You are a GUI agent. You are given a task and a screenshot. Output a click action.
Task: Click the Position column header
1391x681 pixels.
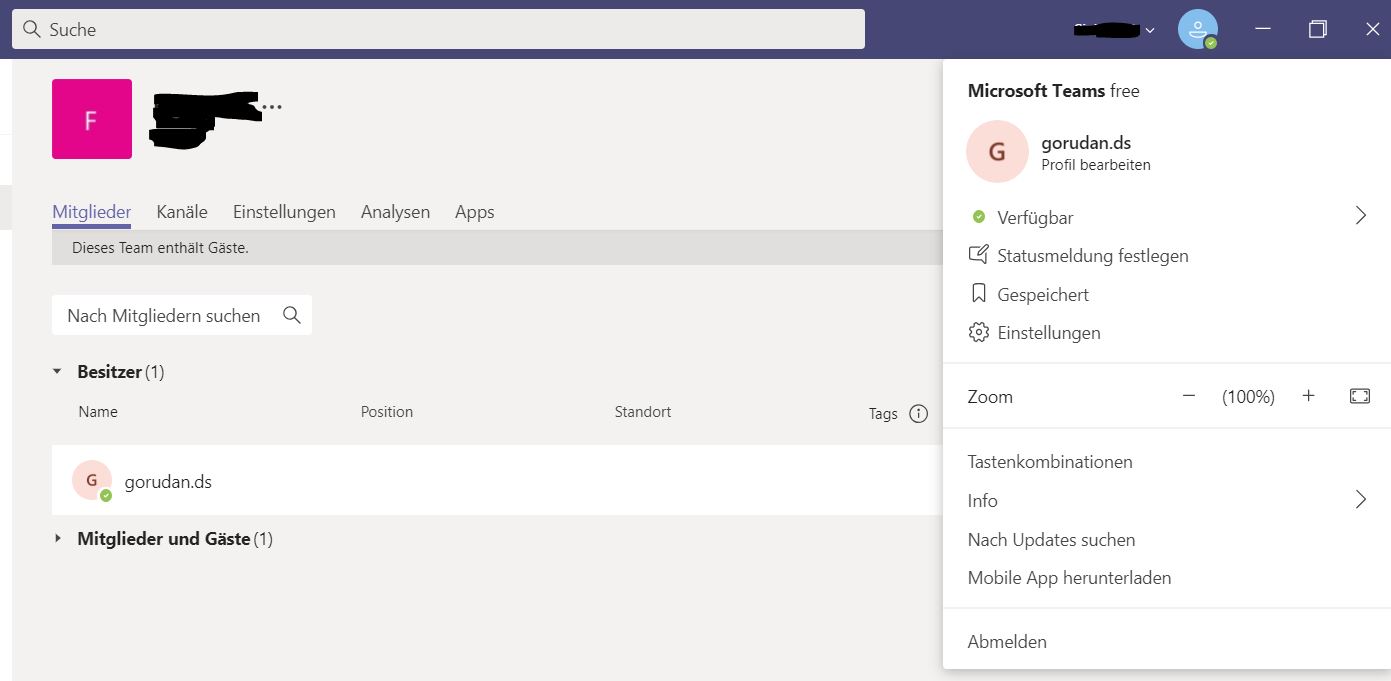tap(387, 412)
